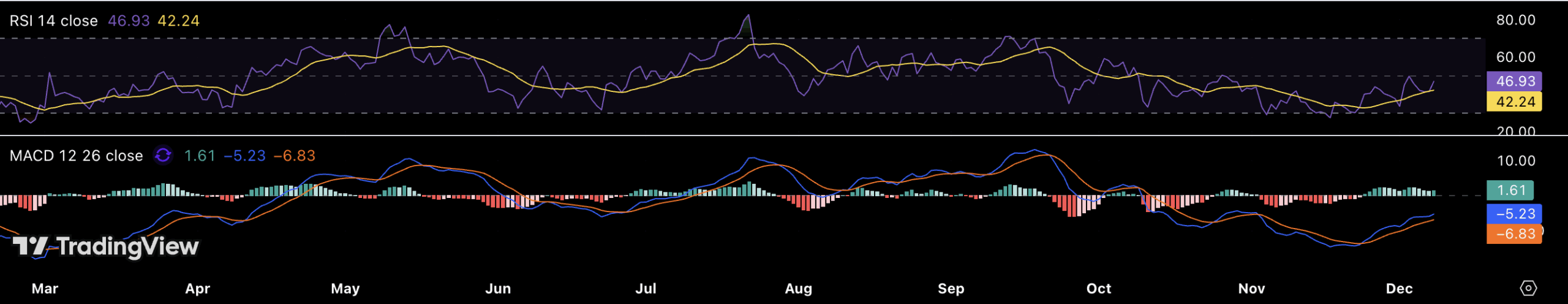Click the orange −6.83 signal axis label
This screenshot has width=1568, height=304.
click(x=1514, y=234)
